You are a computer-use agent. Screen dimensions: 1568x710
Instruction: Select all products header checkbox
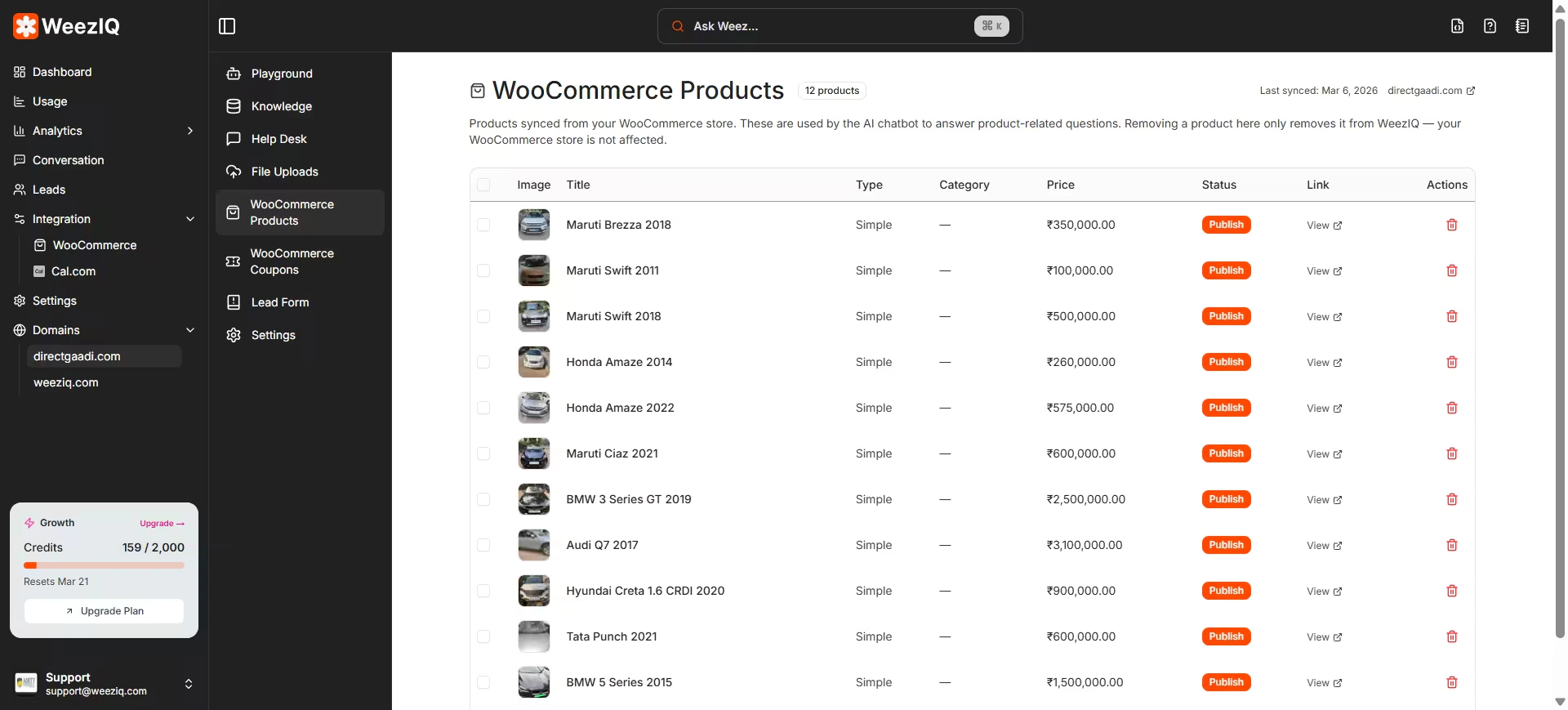coord(483,185)
